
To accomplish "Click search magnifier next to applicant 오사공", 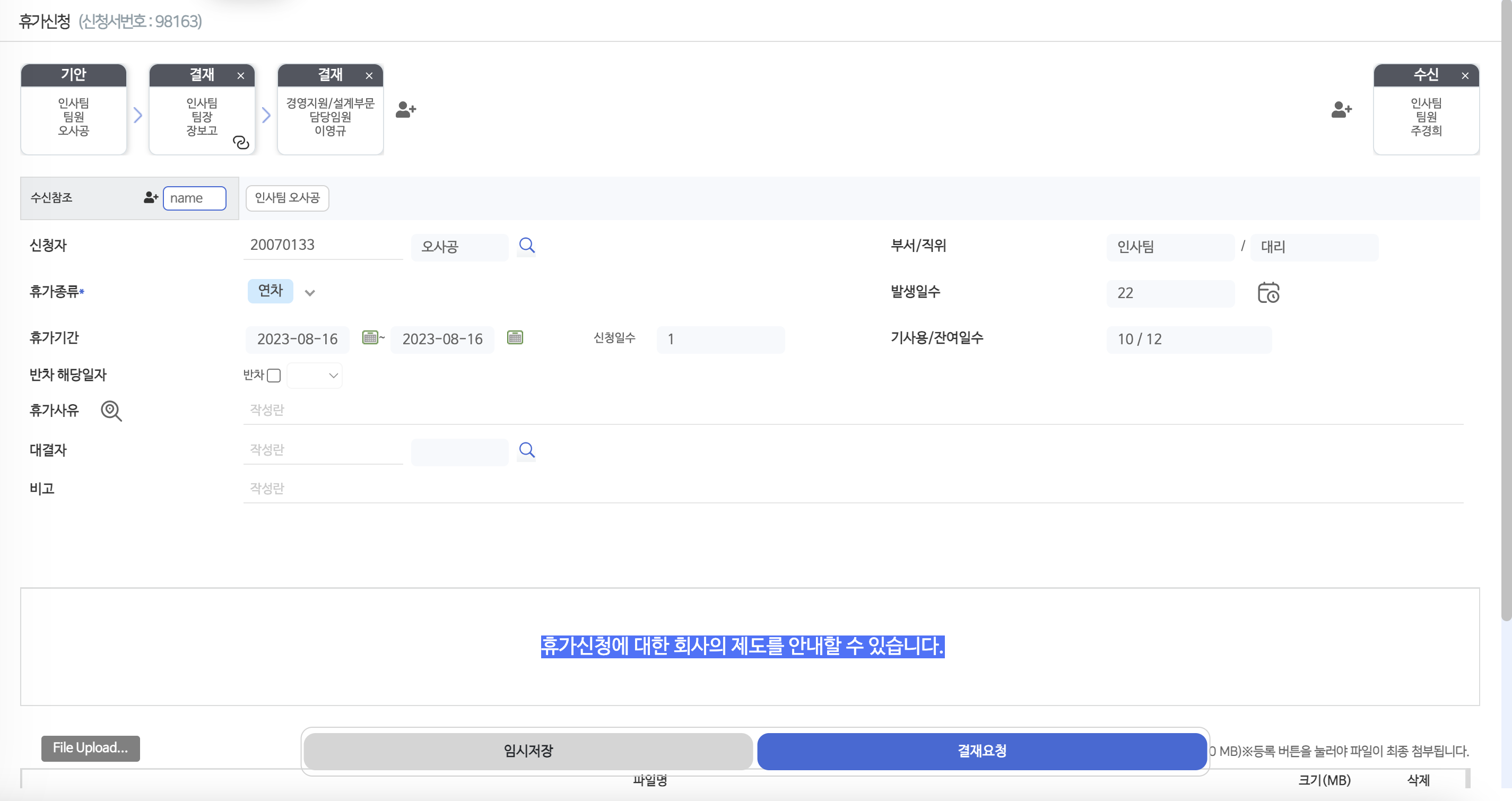I will 526,245.
